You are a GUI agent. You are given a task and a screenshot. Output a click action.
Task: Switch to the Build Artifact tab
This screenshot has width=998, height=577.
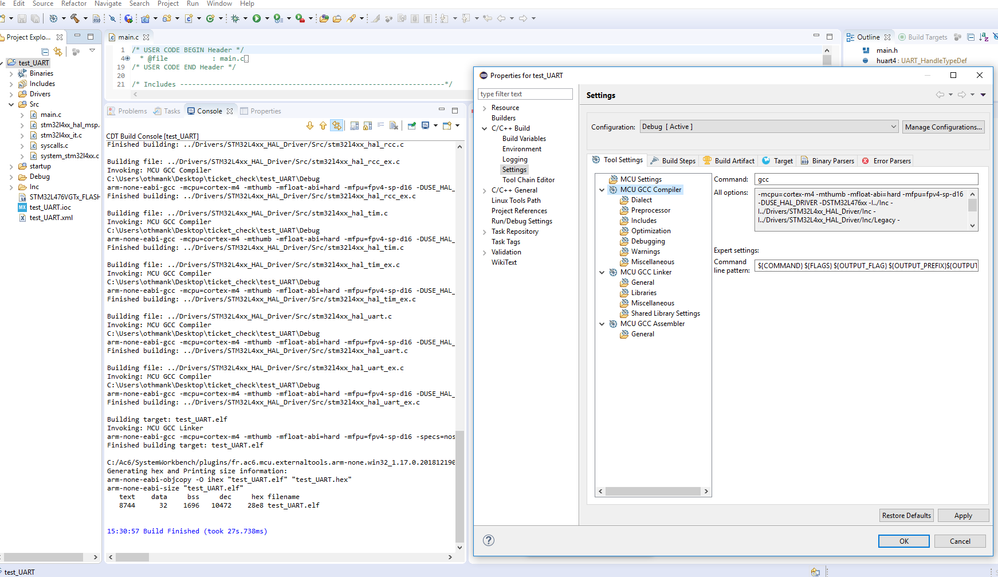click(729, 161)
